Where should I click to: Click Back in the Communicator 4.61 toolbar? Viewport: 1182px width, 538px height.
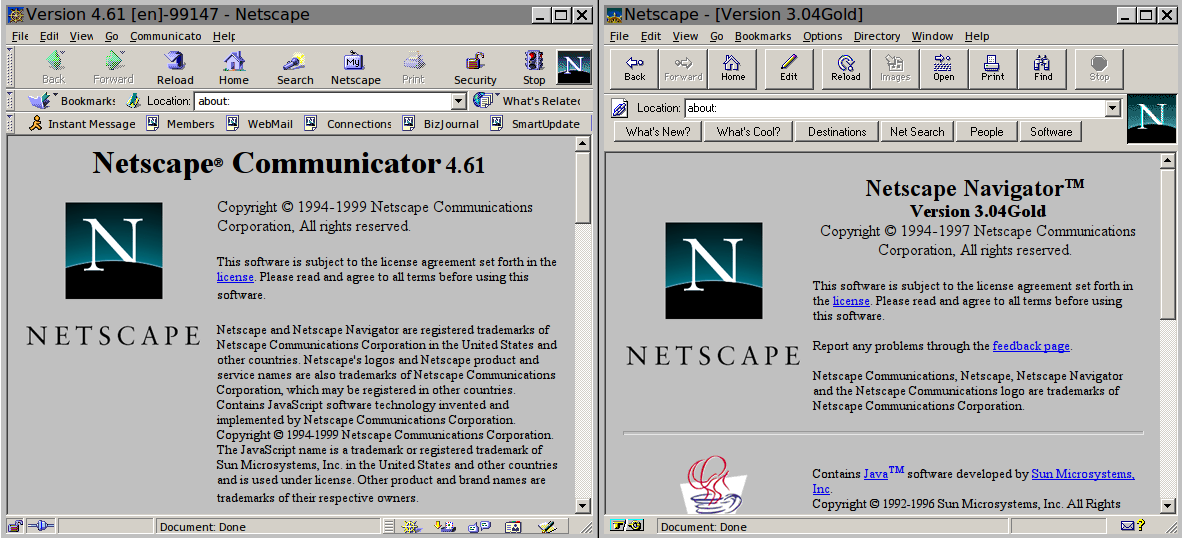54,68
